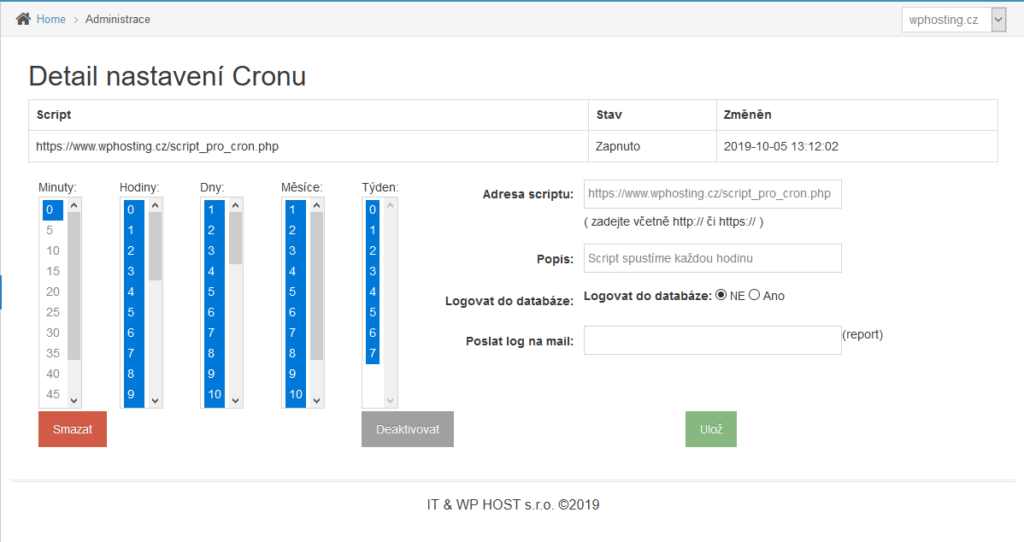Open the Home breadcrumb link
Image resolution: width=1024 pixels, height=542 pixels.
point(51,19)
